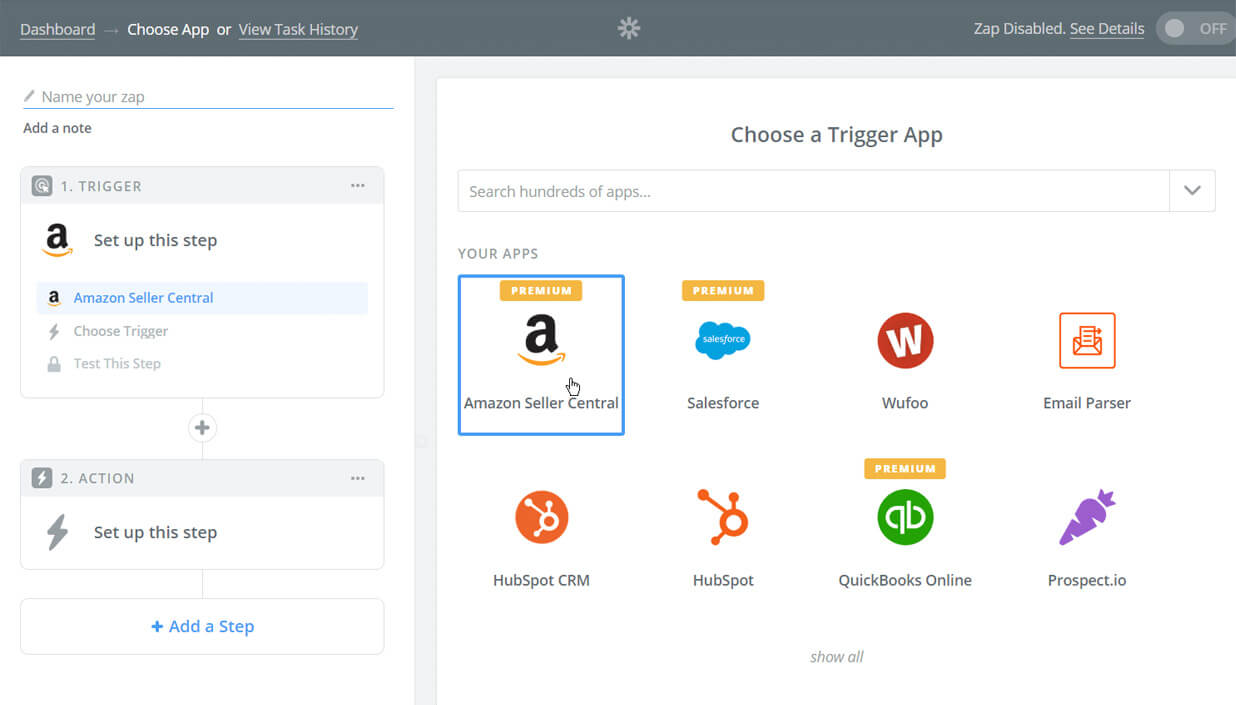The height and width of the screenshot is (705, 1236).
Task: Click the Zapier logo in header
Action: [628, 29]
